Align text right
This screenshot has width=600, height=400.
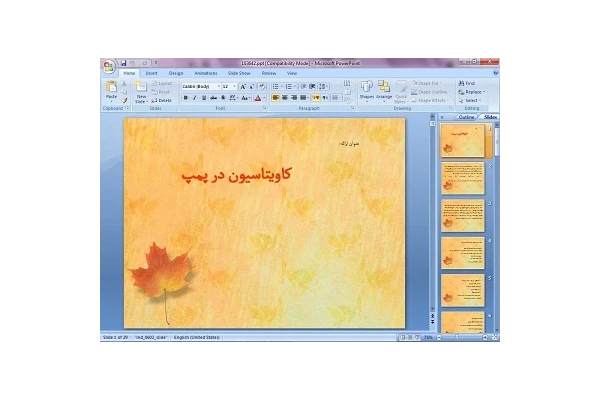(x=294, y=98)
